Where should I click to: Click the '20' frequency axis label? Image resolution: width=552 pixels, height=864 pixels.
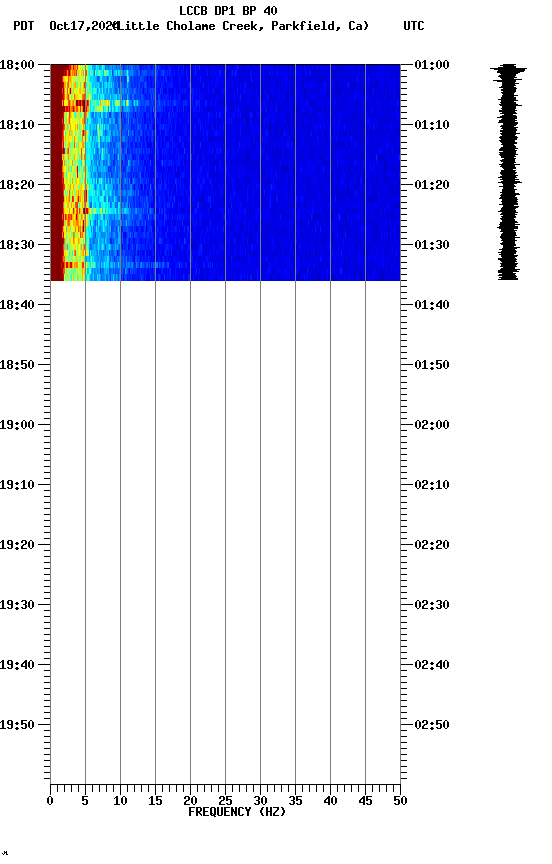(x=190, y=801)
